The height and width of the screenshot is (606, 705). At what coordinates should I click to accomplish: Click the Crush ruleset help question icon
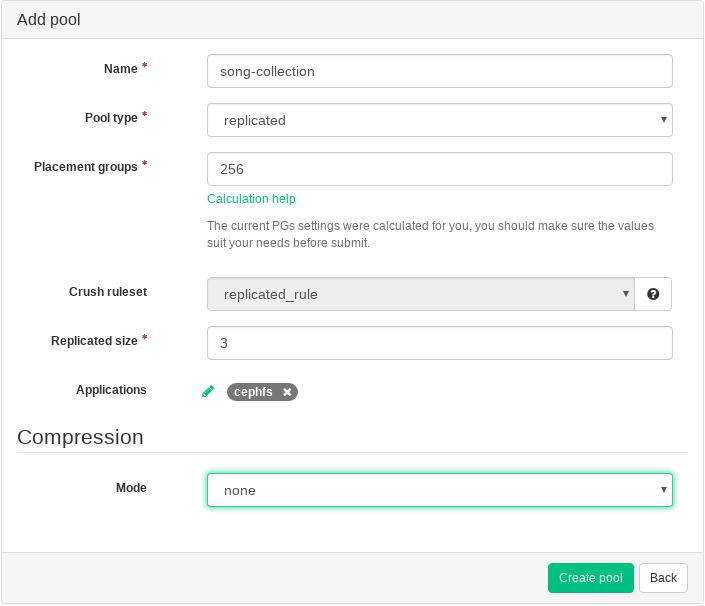tap(653, 294)
